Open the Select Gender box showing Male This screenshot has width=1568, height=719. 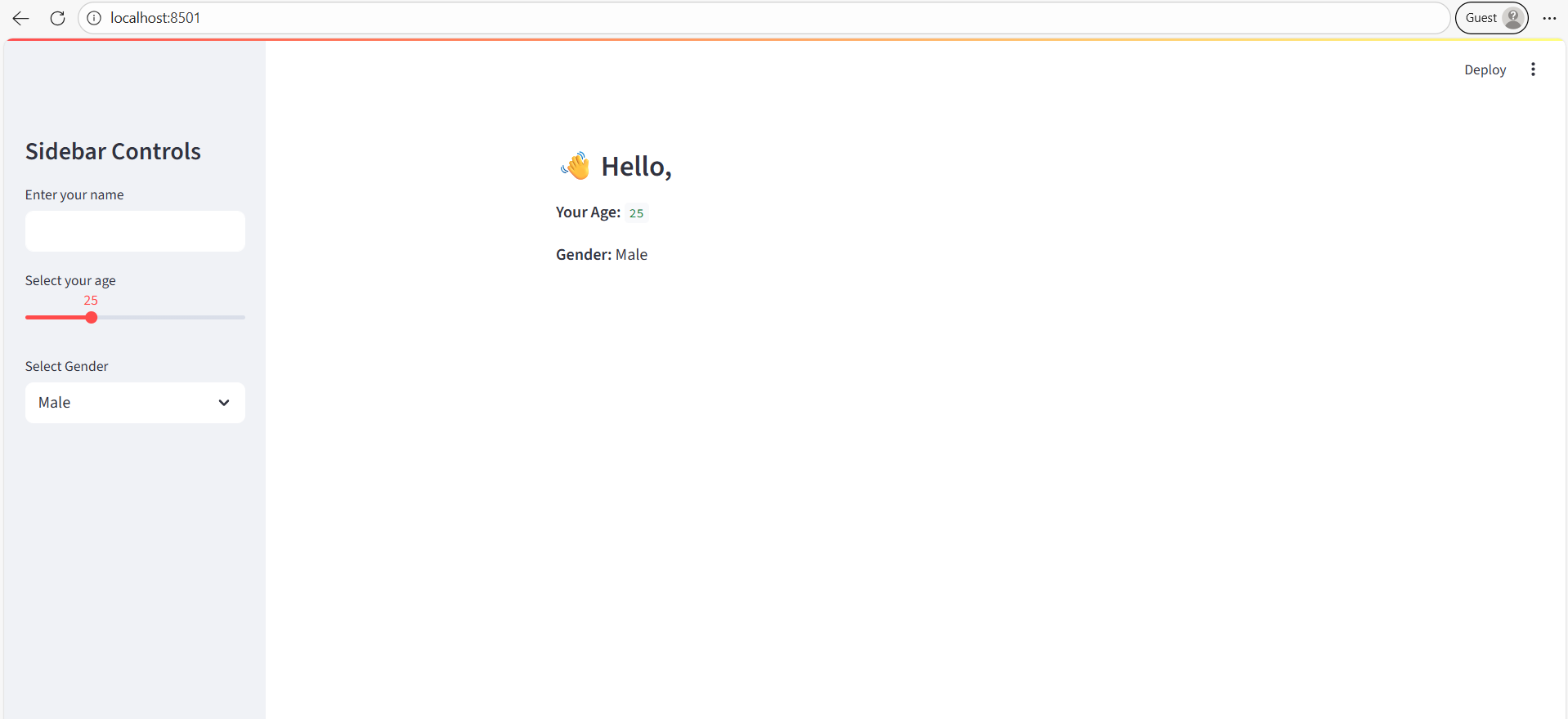(123, 403)
